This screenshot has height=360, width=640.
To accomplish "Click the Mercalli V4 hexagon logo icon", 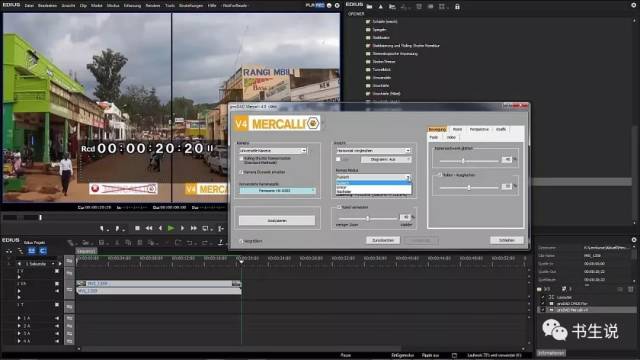I will click(x=313, y=123).
